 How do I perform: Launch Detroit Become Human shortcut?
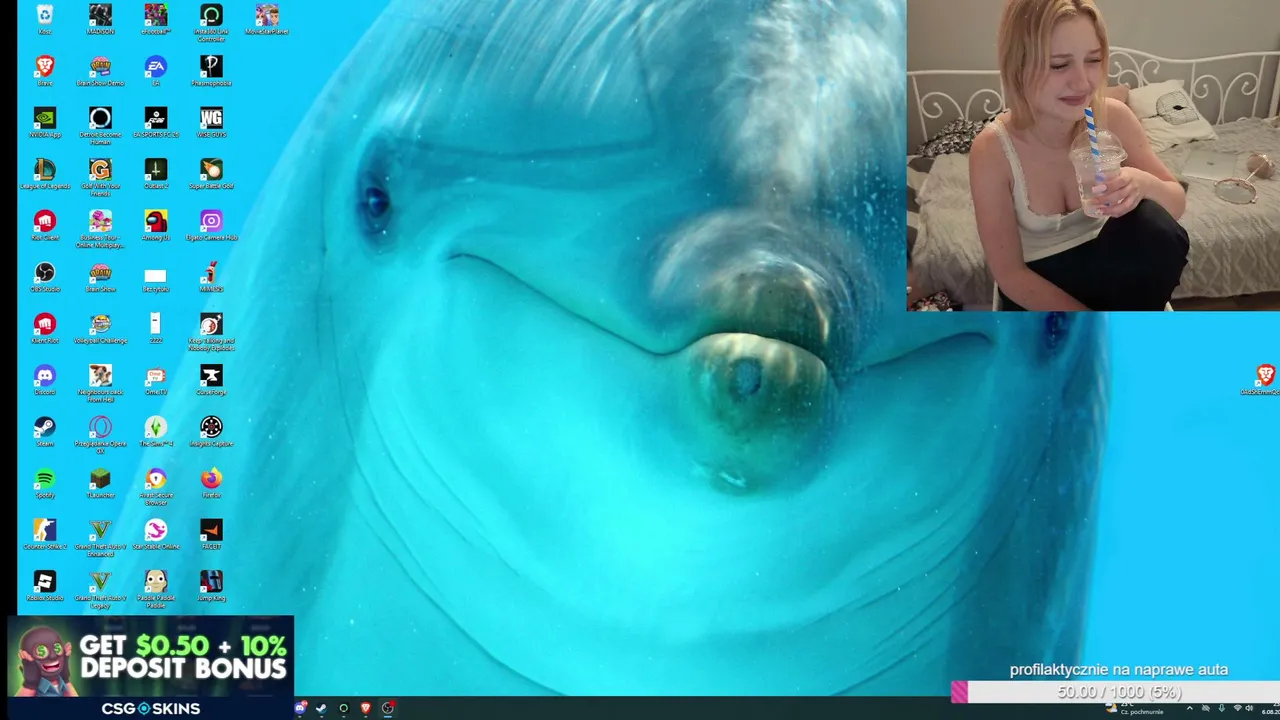[x=100, y=126]
